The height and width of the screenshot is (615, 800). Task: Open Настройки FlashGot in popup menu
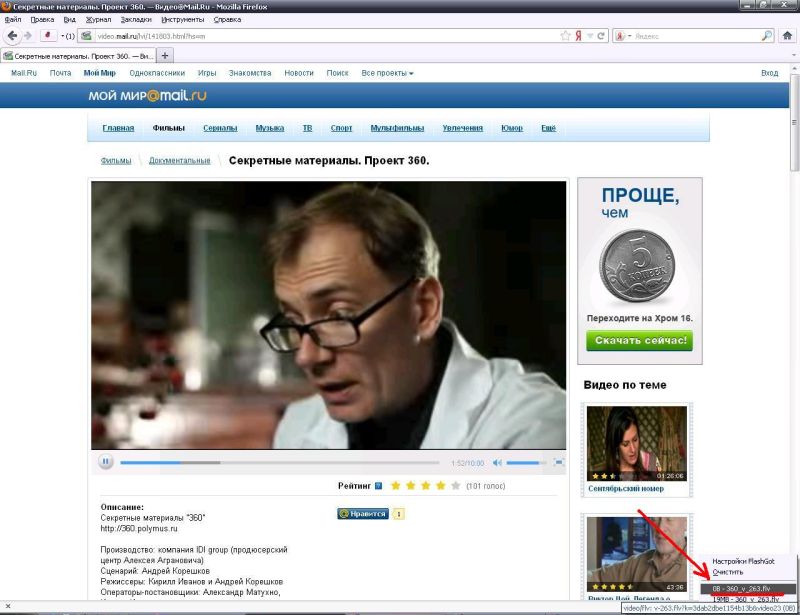(743, 561)
